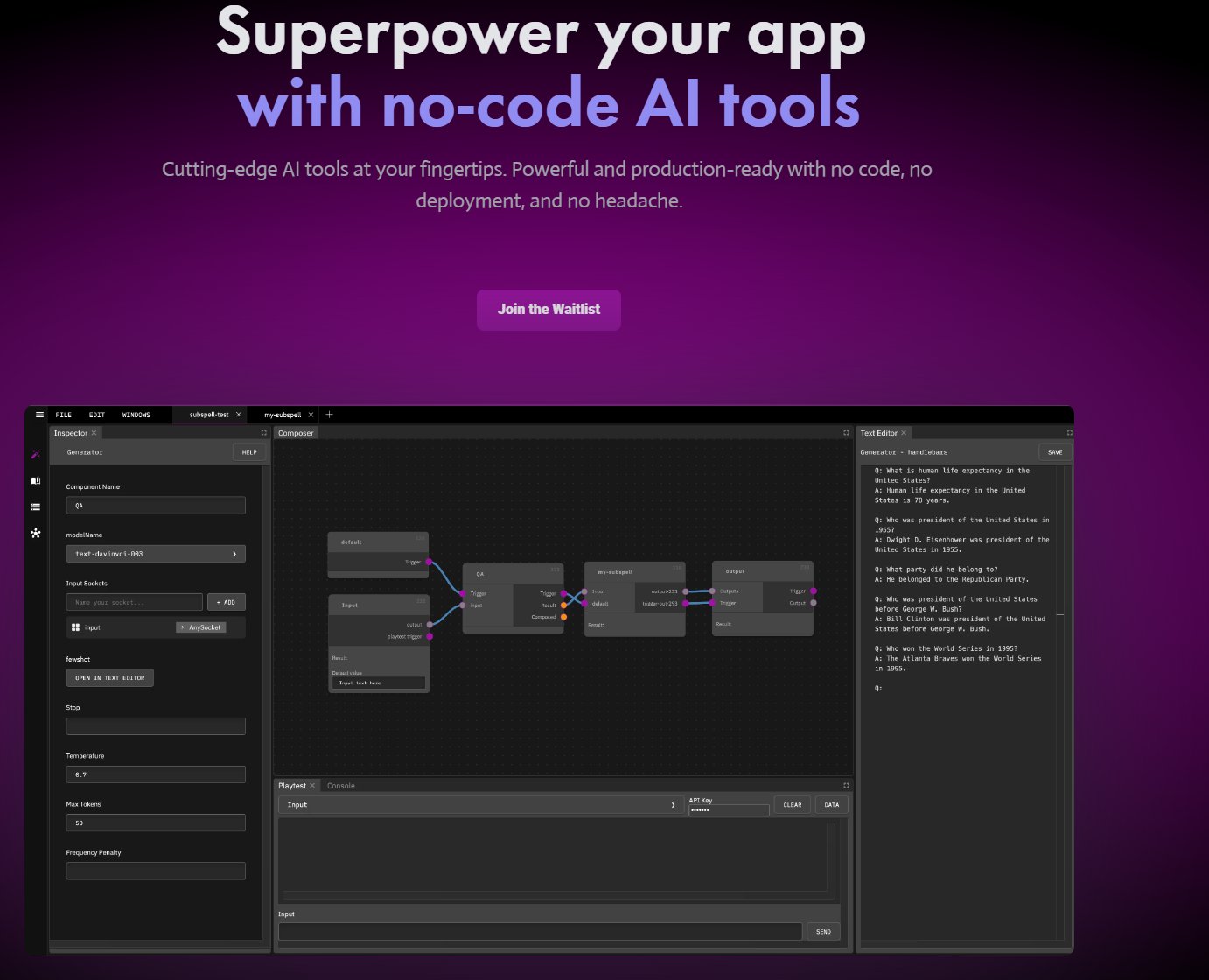Open the modelName dropdown text-davinvci-003
Screen dimensions: 1209x980
click(156, 554)
